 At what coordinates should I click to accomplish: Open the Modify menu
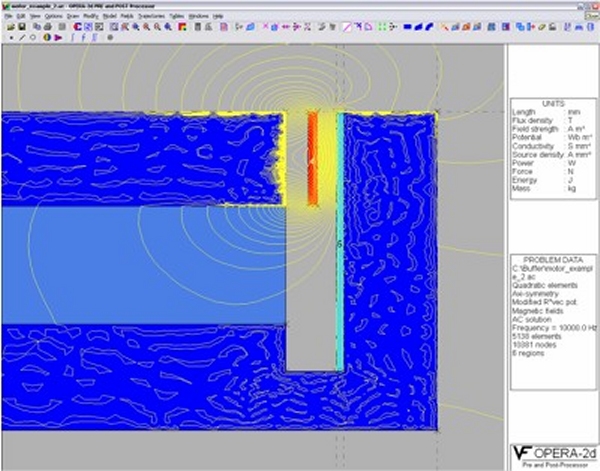point(91,17)
